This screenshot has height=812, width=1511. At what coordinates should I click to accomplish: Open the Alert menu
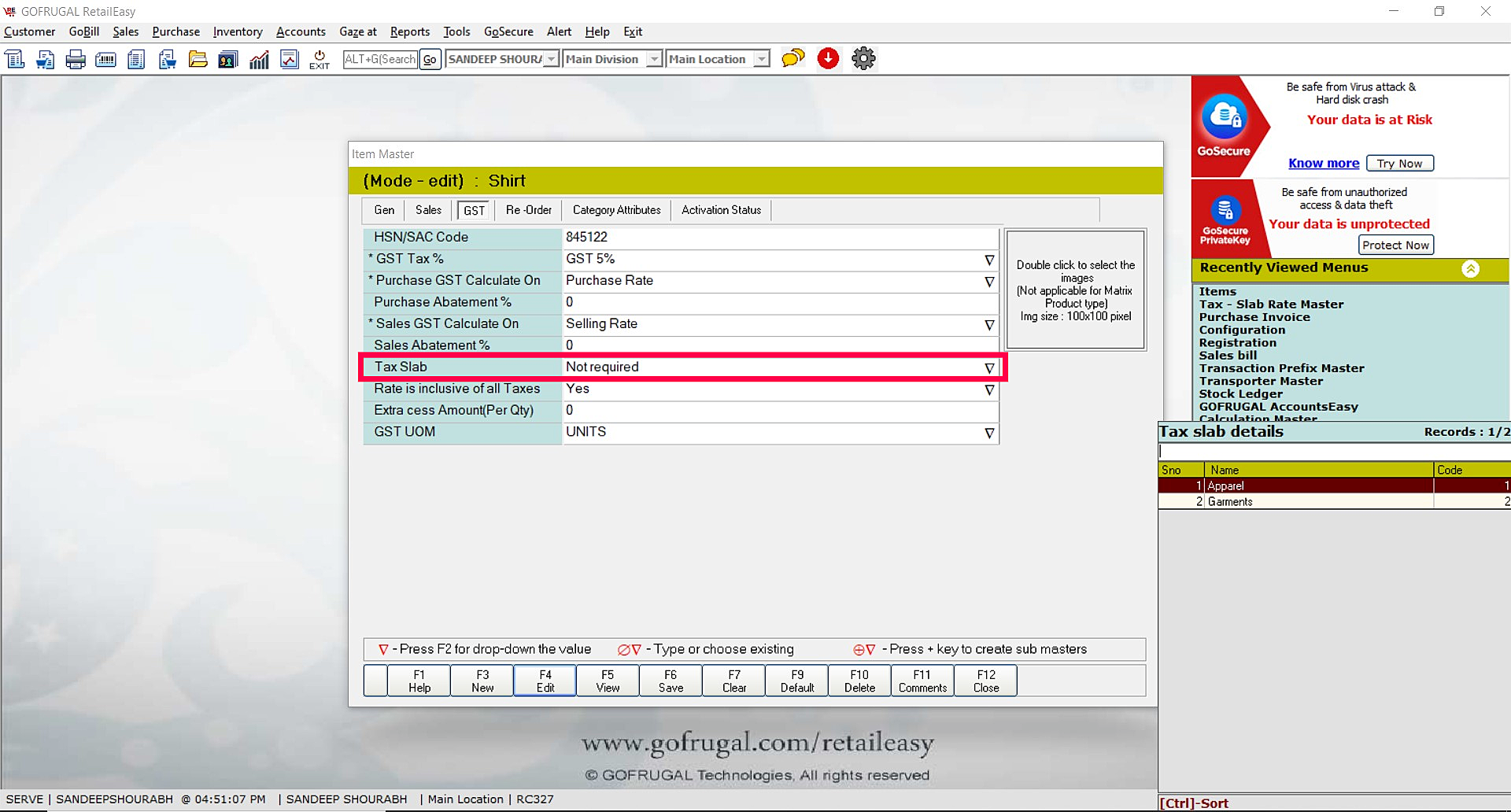point(560,31)
